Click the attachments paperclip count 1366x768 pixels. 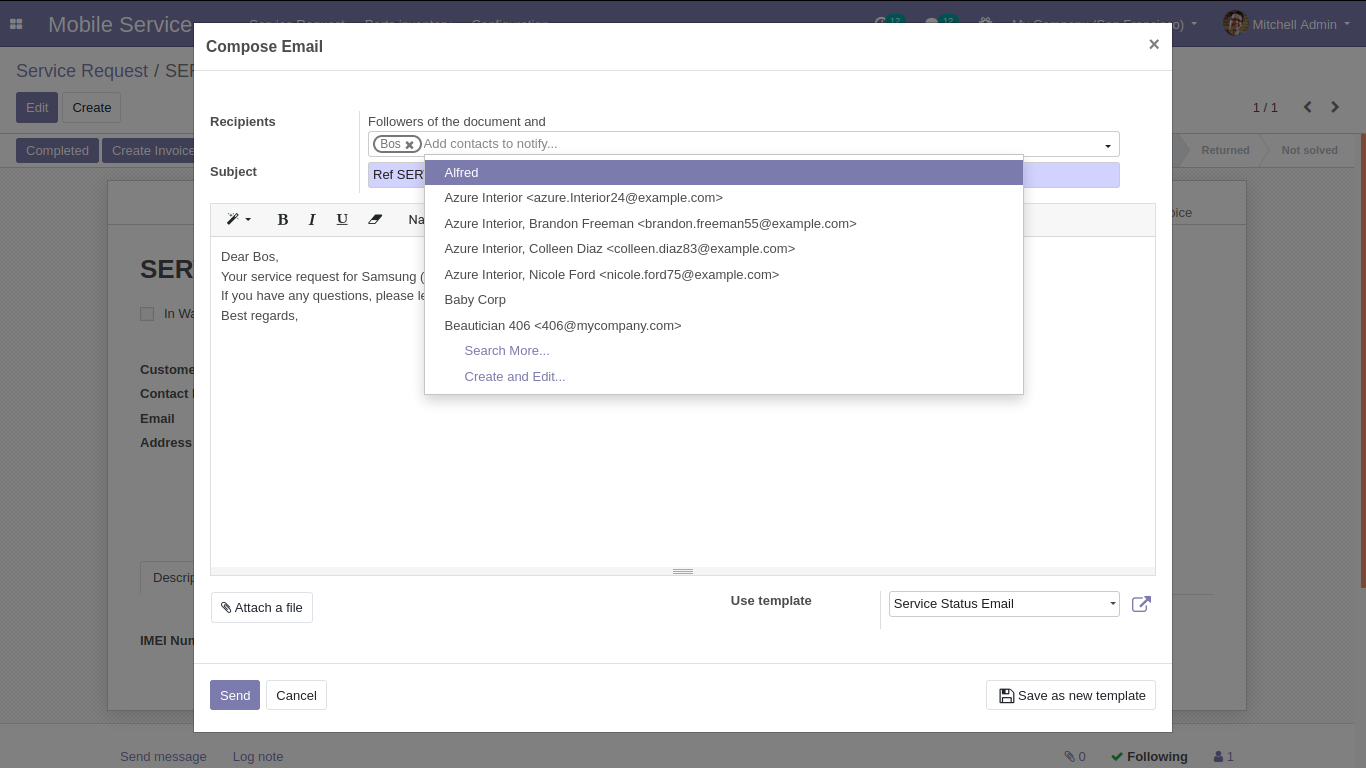tap(1075, 757)
